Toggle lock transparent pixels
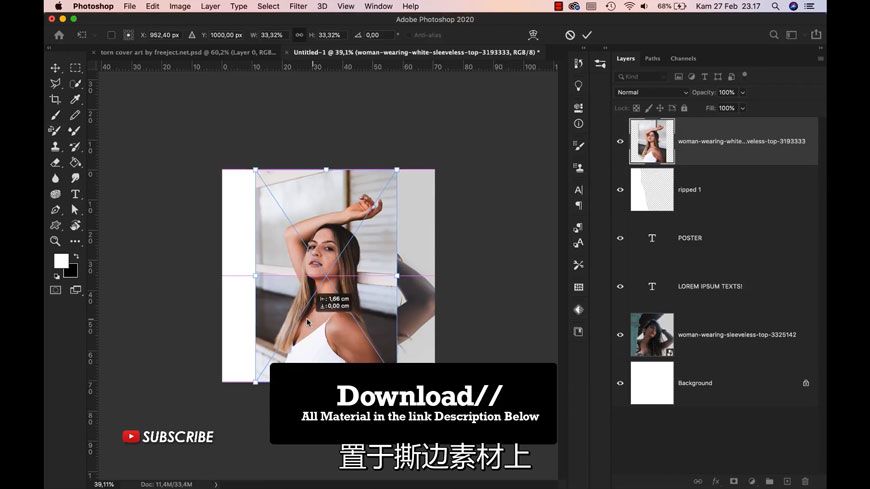Image resolution: width=870 pixels, height=489 pixels. click(636, 108)
